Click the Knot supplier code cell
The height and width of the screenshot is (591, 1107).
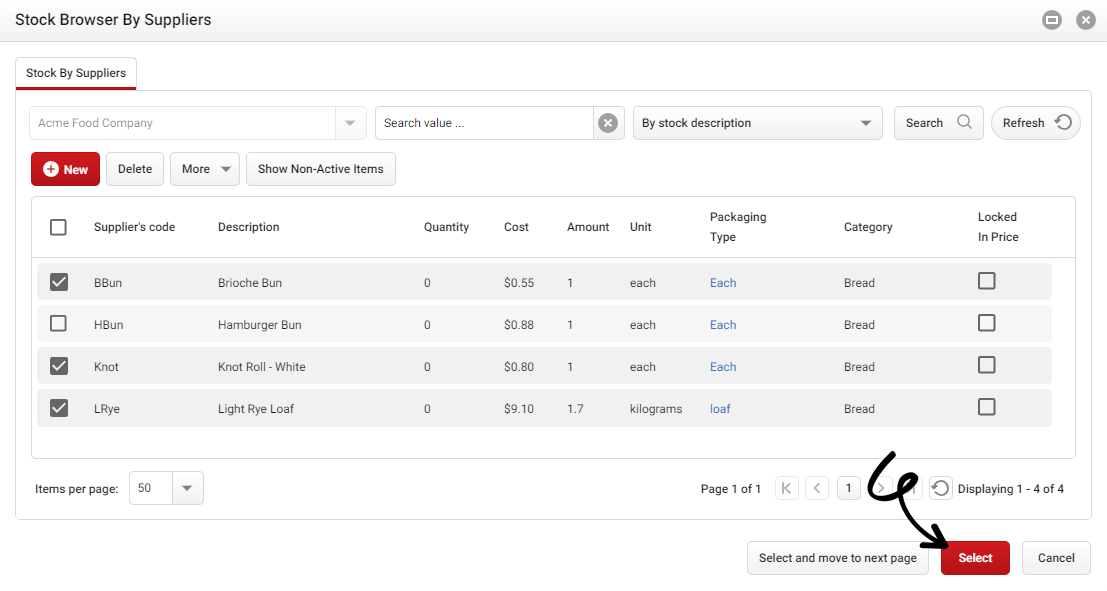click(107, 366)
